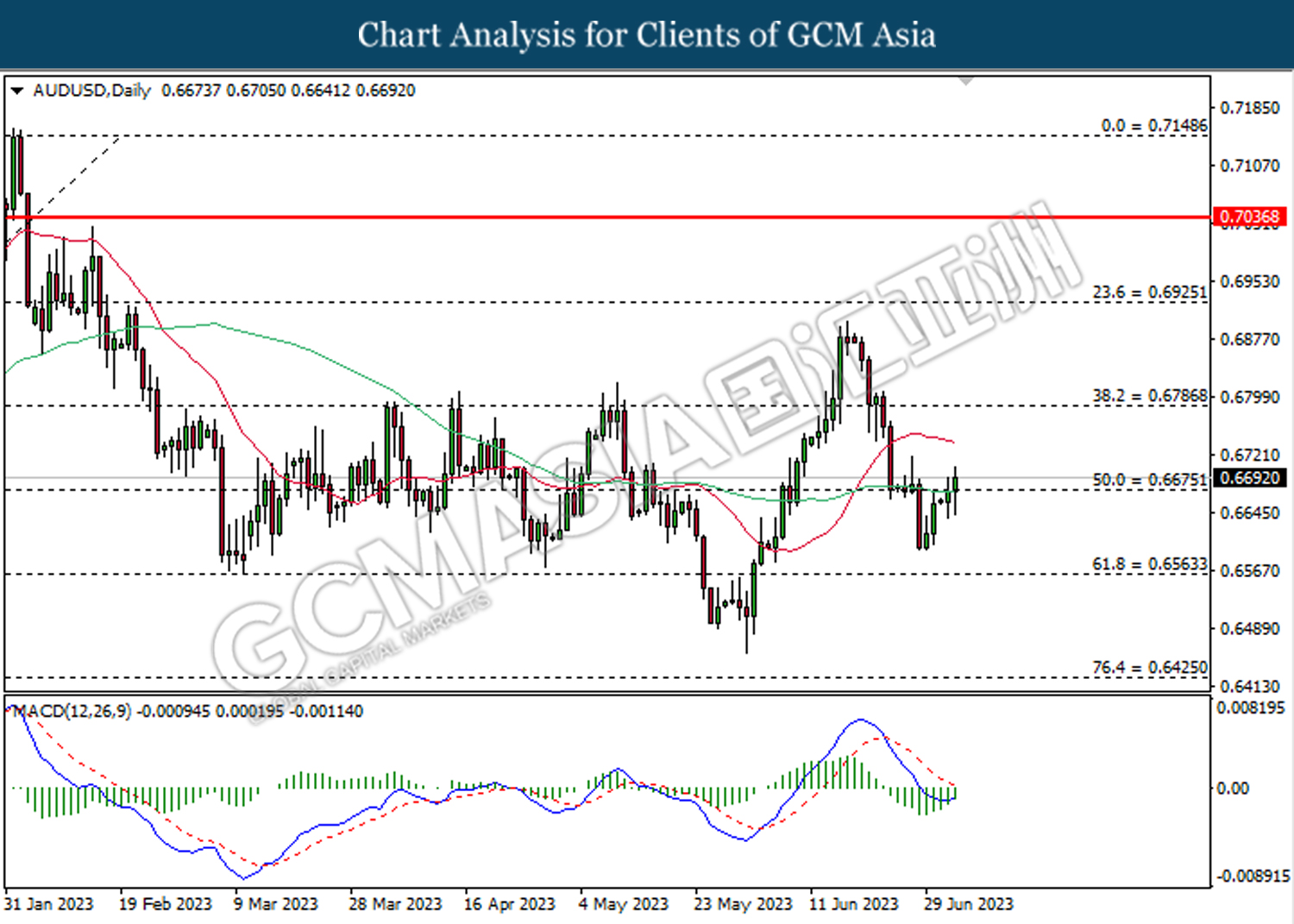This screenshot has width=1294, height=924.
Task: Click the OHLC values 0.66737 0.67050 0.66412 0.66920
Action: coord(288,91)
